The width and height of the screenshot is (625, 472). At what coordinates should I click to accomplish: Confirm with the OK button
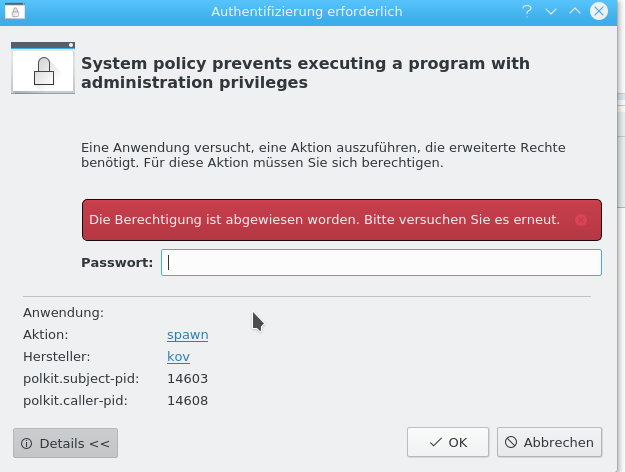tap(448, 442)
